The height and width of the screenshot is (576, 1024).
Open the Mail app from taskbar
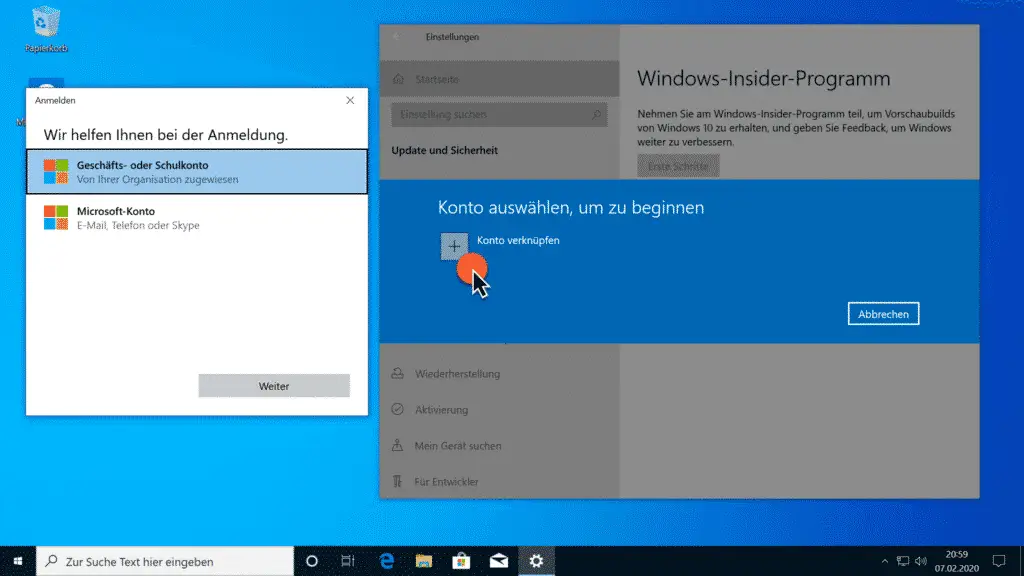499,561
